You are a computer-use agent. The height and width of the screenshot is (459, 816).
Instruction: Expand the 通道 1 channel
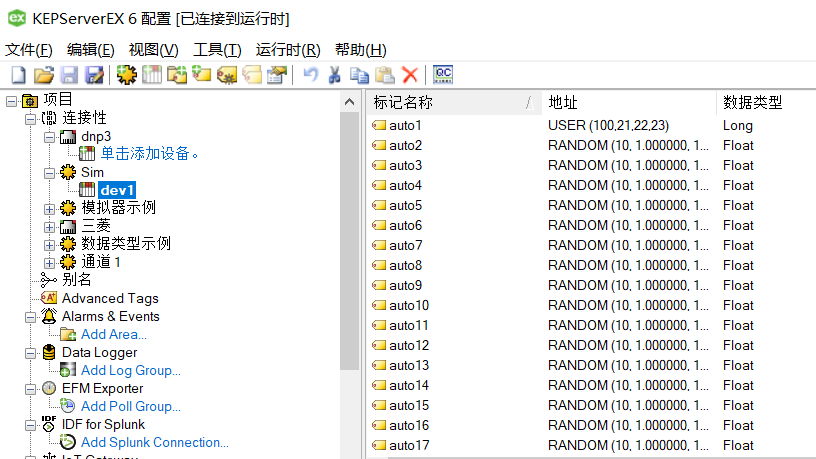coord(49,263)
